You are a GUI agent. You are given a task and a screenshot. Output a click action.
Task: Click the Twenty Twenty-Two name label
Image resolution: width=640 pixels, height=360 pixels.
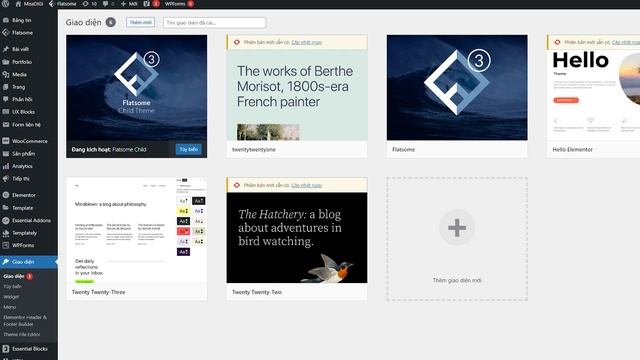coord(257,292)
